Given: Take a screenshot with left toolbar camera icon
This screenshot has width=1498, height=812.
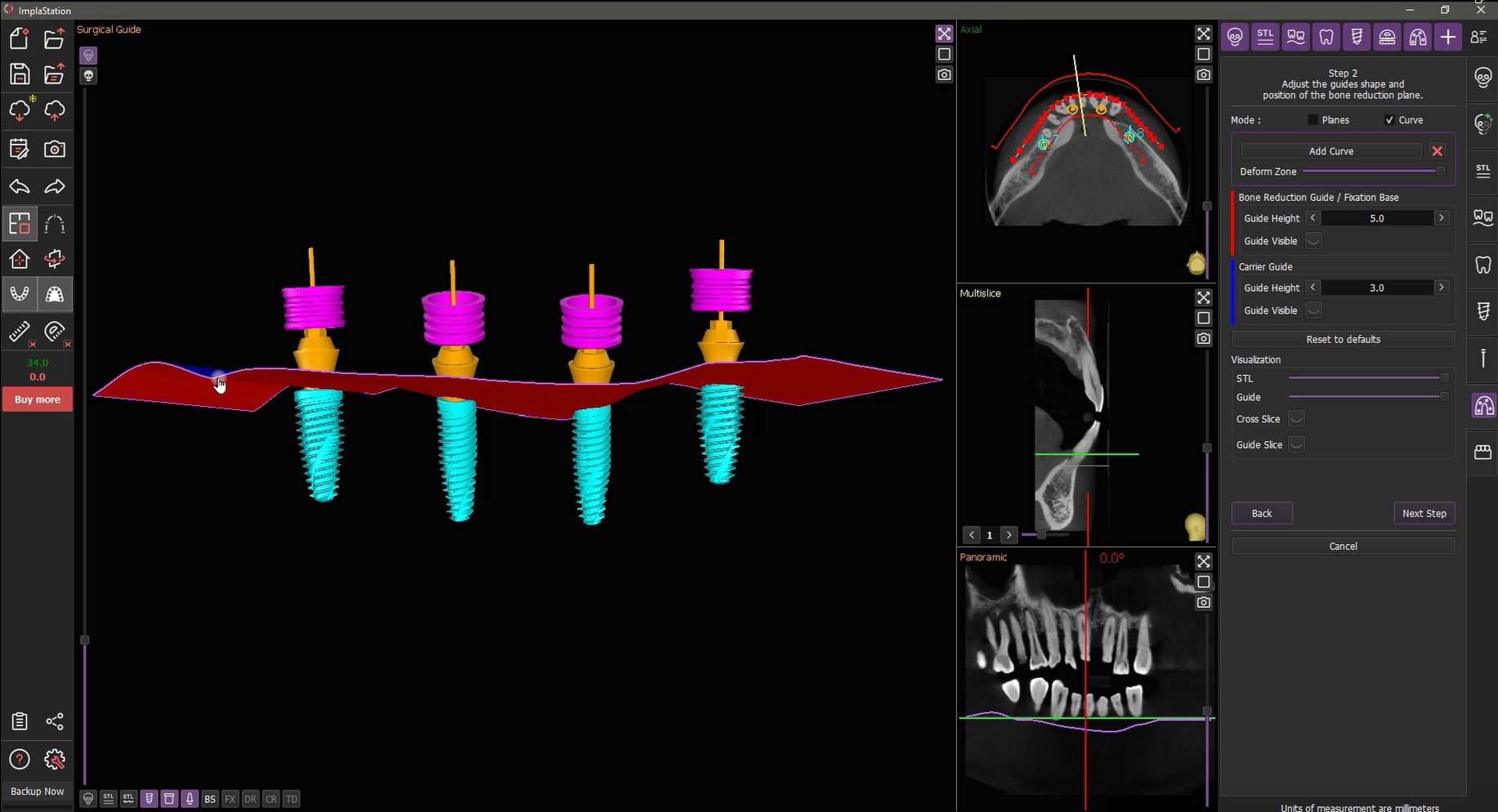Looking at the screenshot, I should pos(55,149).
